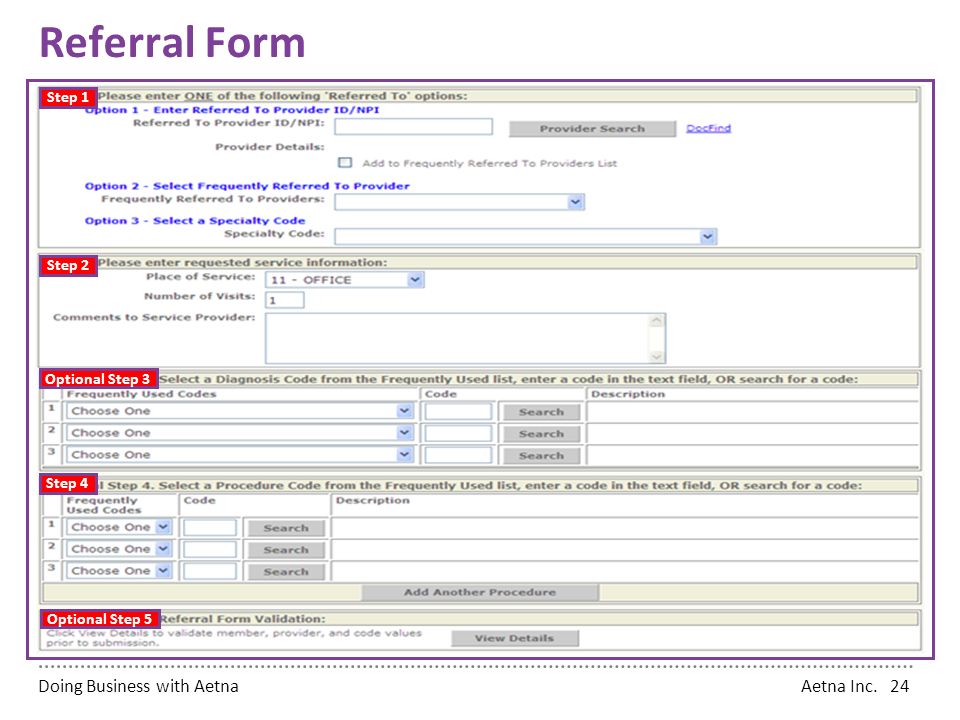Screen dimensions: 960x720
Task: Open procedure row 3 Choose One dropdown
Action: [x=119, y=571]
